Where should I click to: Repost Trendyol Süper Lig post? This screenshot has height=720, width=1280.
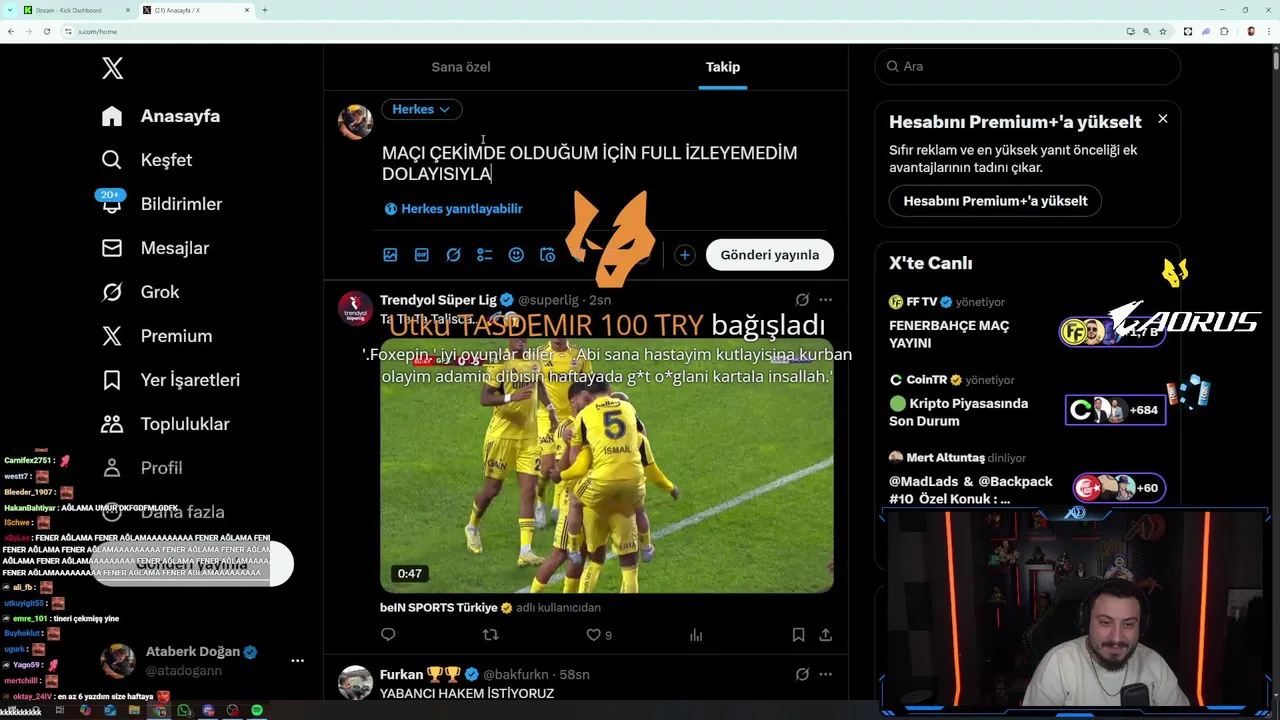coord(490,634)
